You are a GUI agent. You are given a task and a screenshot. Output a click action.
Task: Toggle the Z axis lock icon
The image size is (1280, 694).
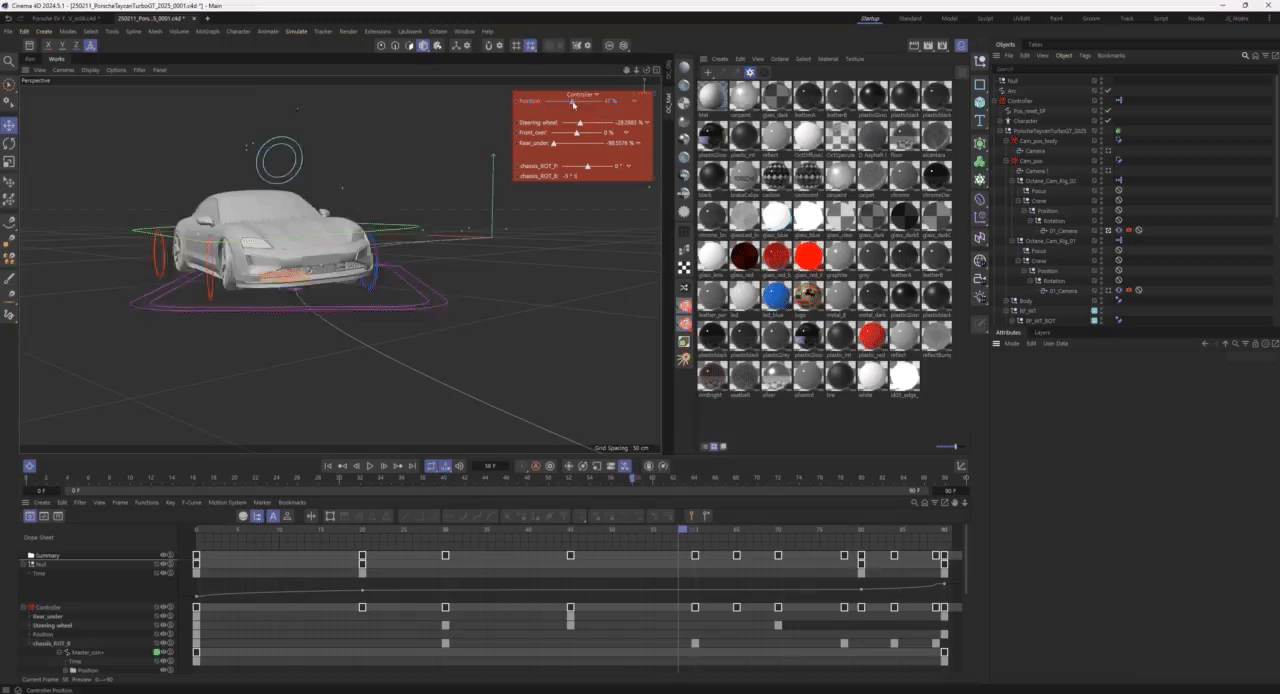[x=76, y=45]
